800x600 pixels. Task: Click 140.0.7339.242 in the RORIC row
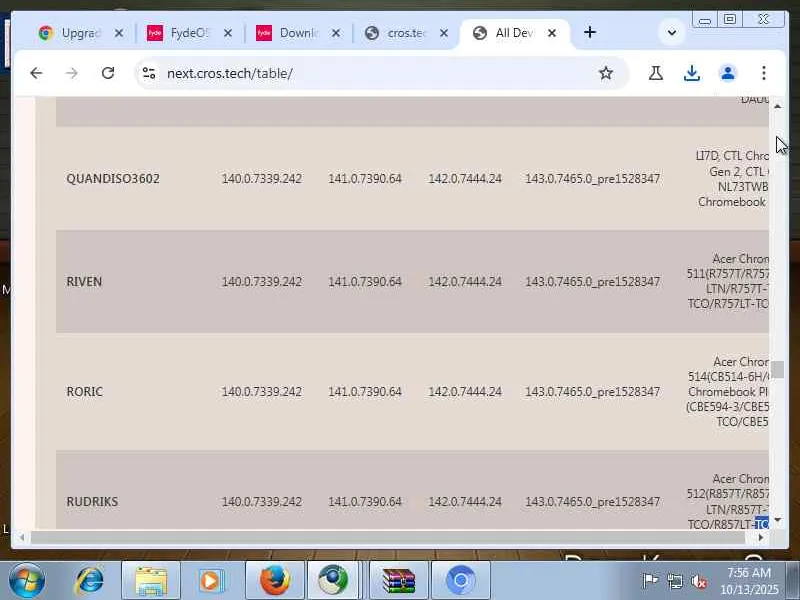[x=262, y=392]
